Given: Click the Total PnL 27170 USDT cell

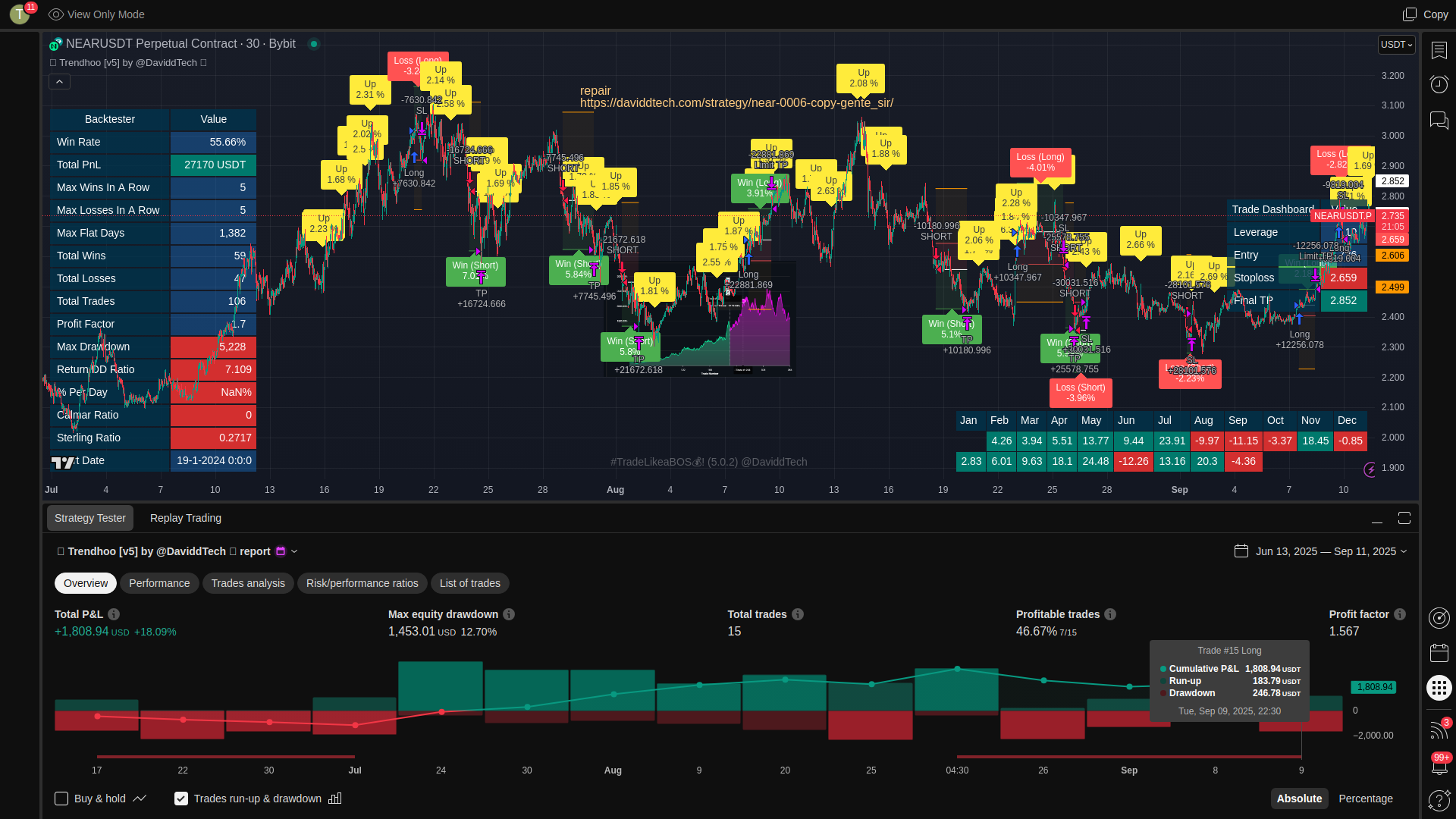Looking at the screenshot, I should (x=214, y=165).
